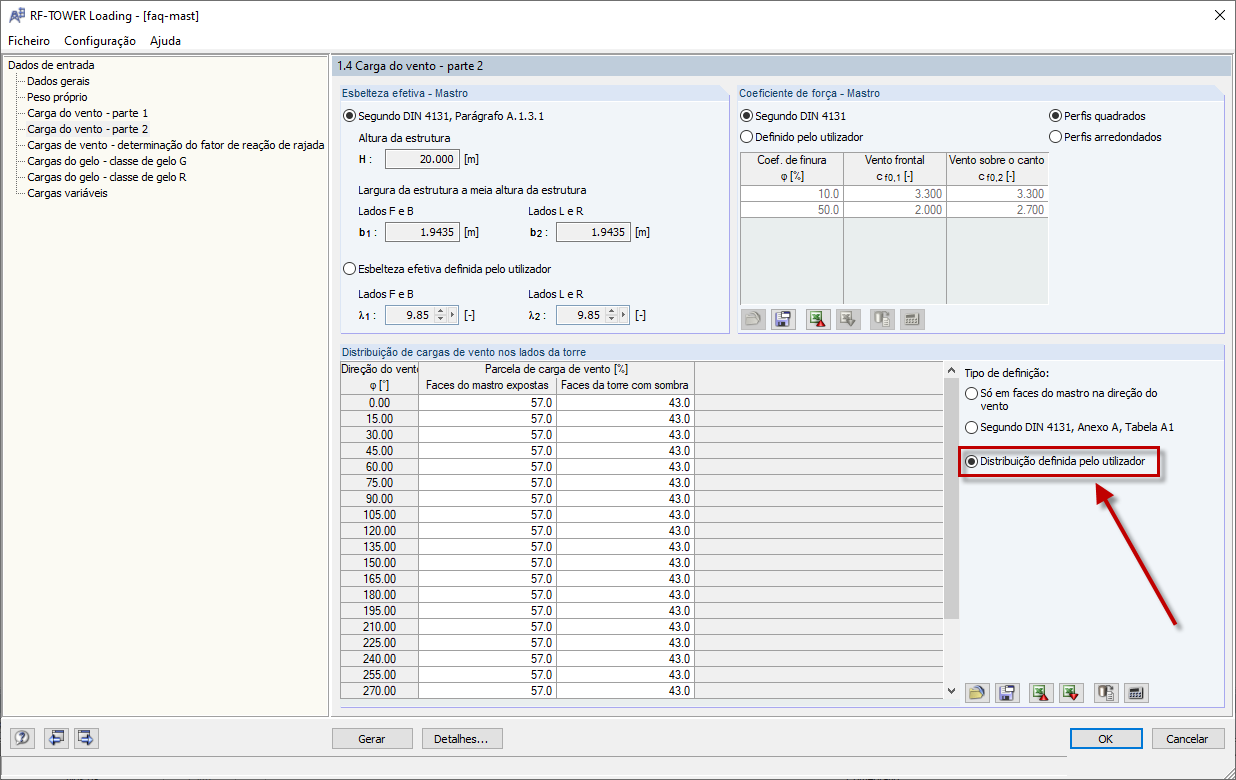Save table icon under Coeficiente de força

click(x=783, y=319)
